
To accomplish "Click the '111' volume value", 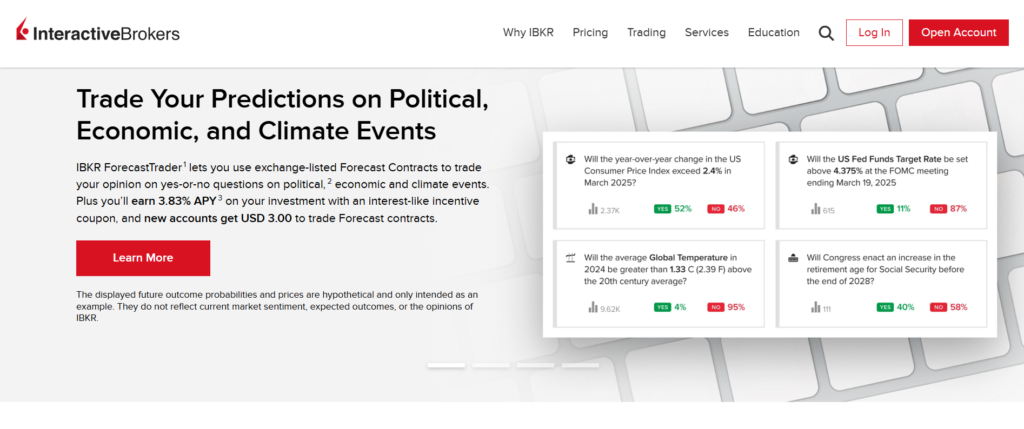I will pos(827,308).
